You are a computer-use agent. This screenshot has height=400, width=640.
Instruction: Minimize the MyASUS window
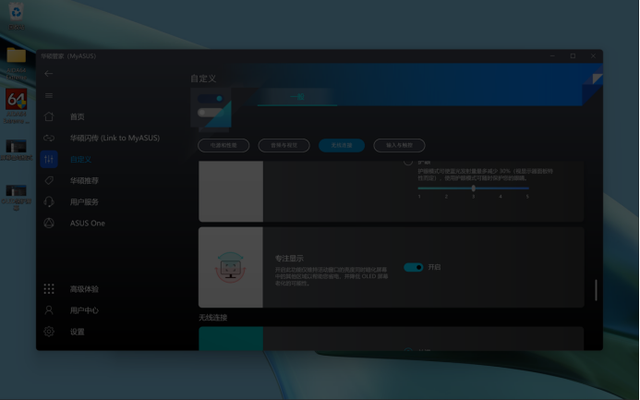pos(552,56)
